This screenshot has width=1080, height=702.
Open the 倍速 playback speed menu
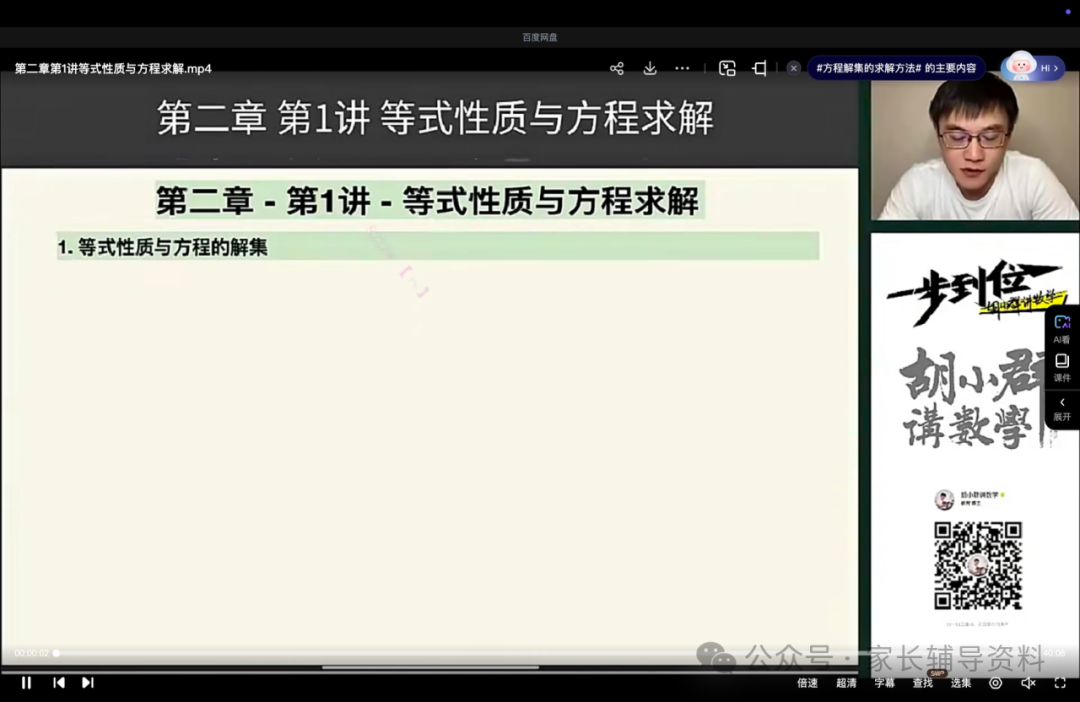pos(807,683)
